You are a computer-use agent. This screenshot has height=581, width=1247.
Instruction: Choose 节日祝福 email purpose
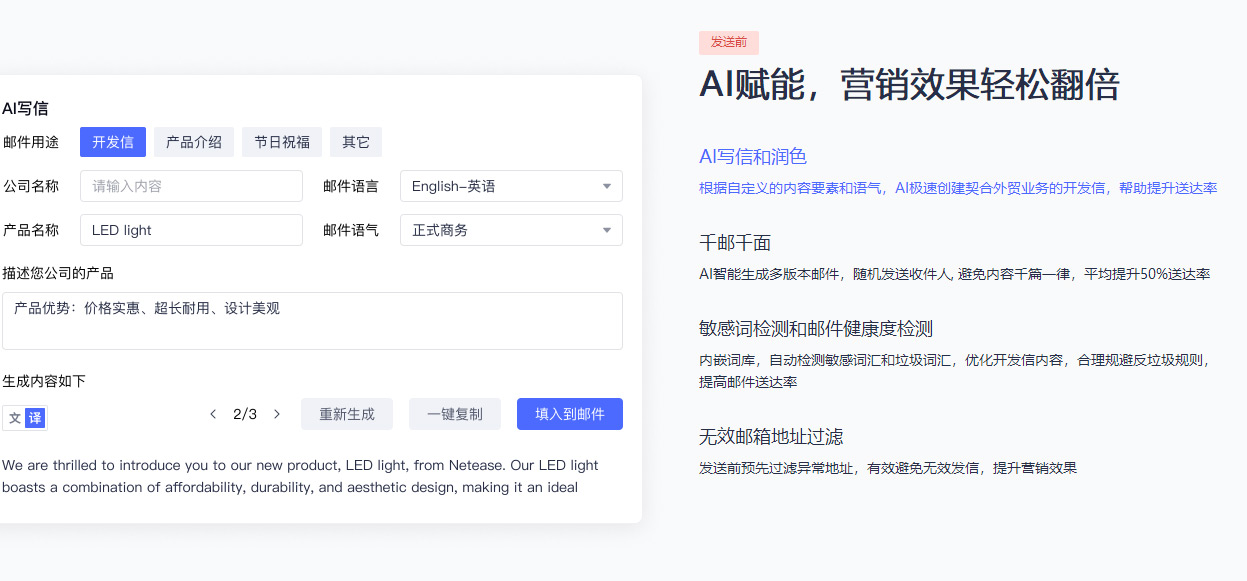click(x=282, y=142)
